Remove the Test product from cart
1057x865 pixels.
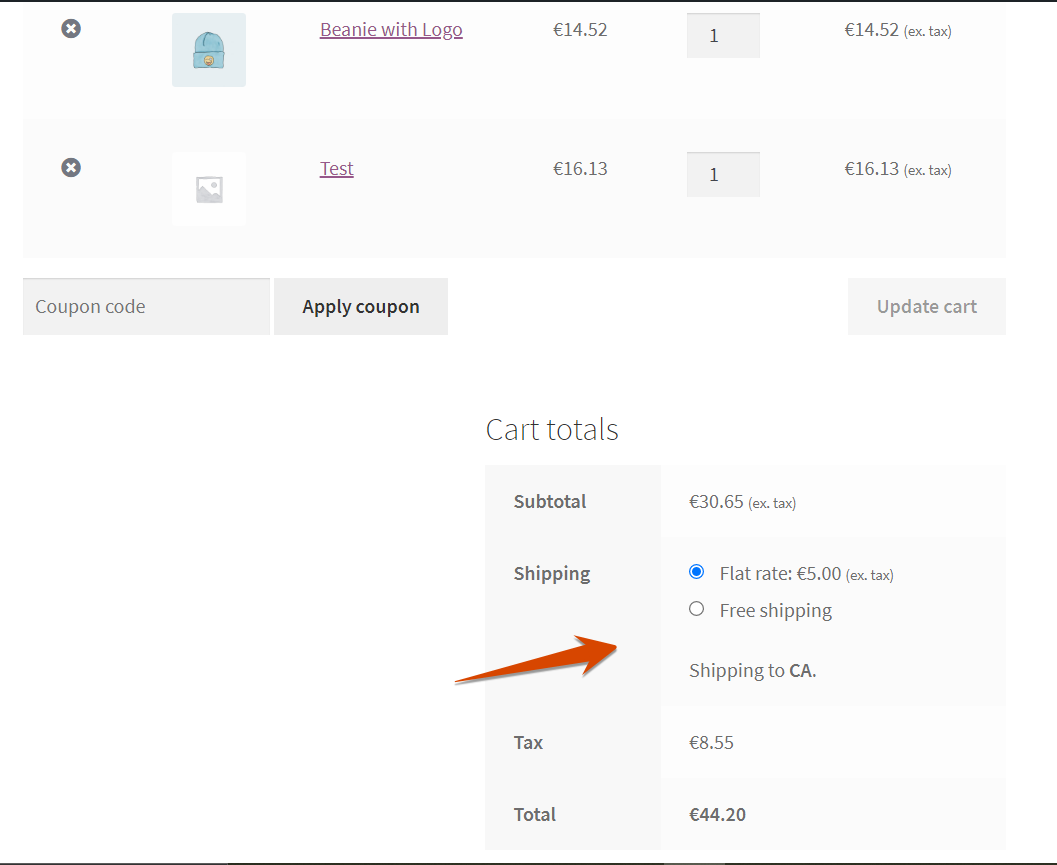click(70, 167)
